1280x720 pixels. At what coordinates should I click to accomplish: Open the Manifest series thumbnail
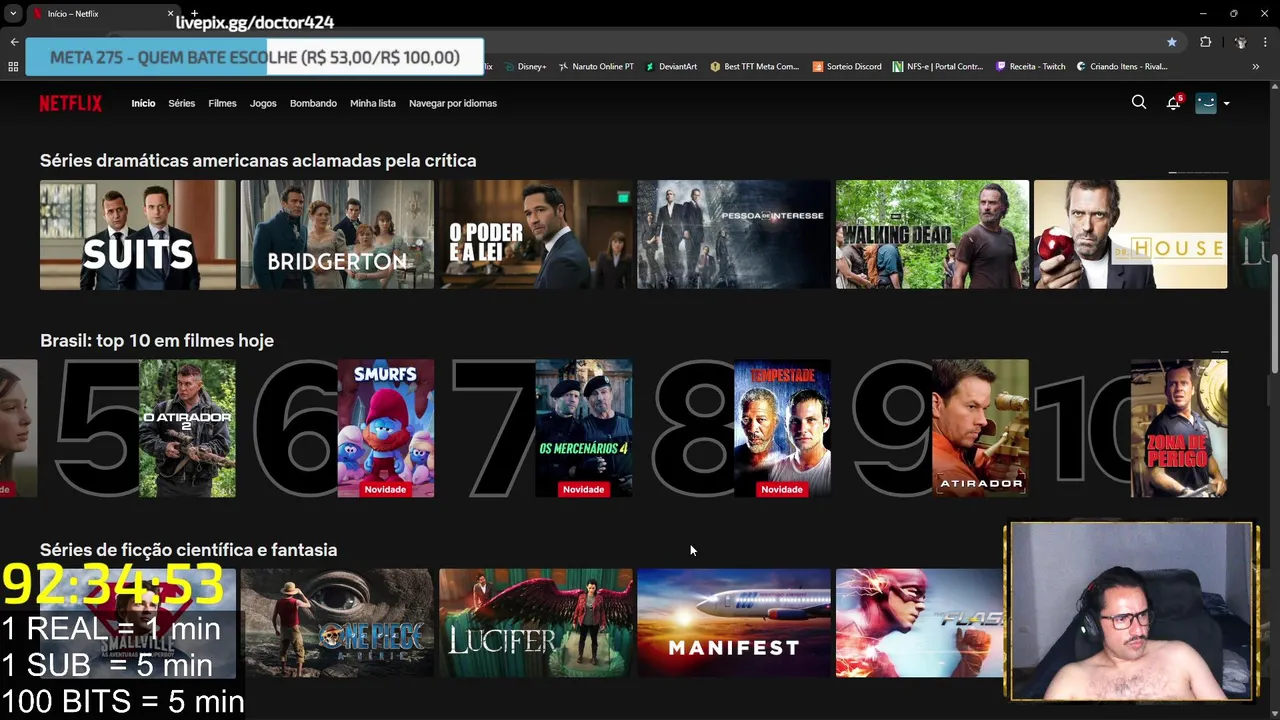[734, 623]
